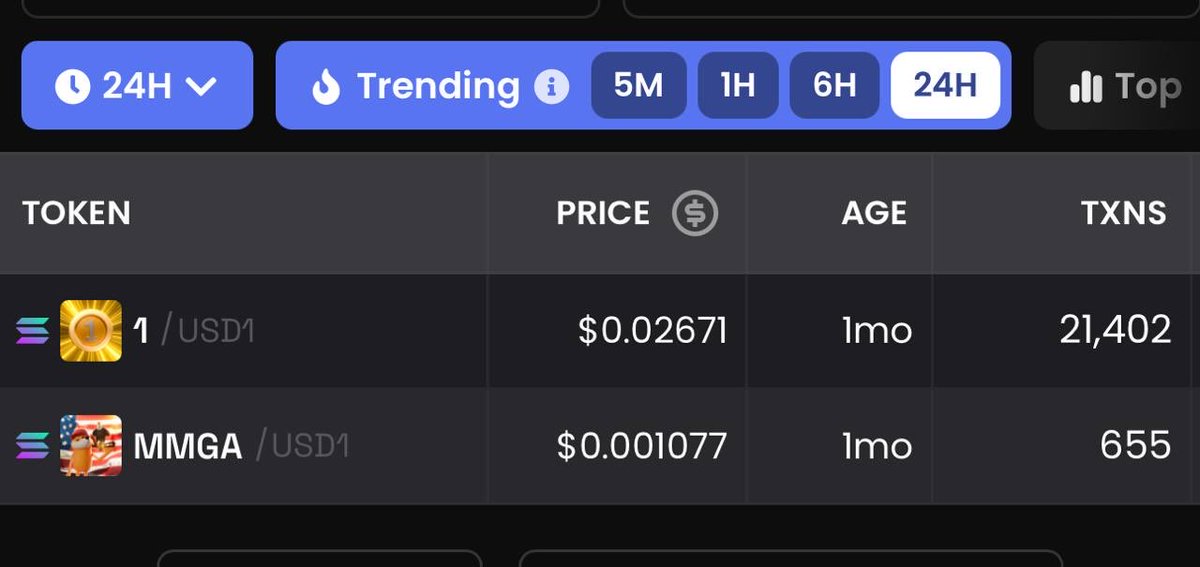The height and width of the screenshot is (567, 1200).
Task: Select the 6H trending timeframe
Action: point(834,86)
